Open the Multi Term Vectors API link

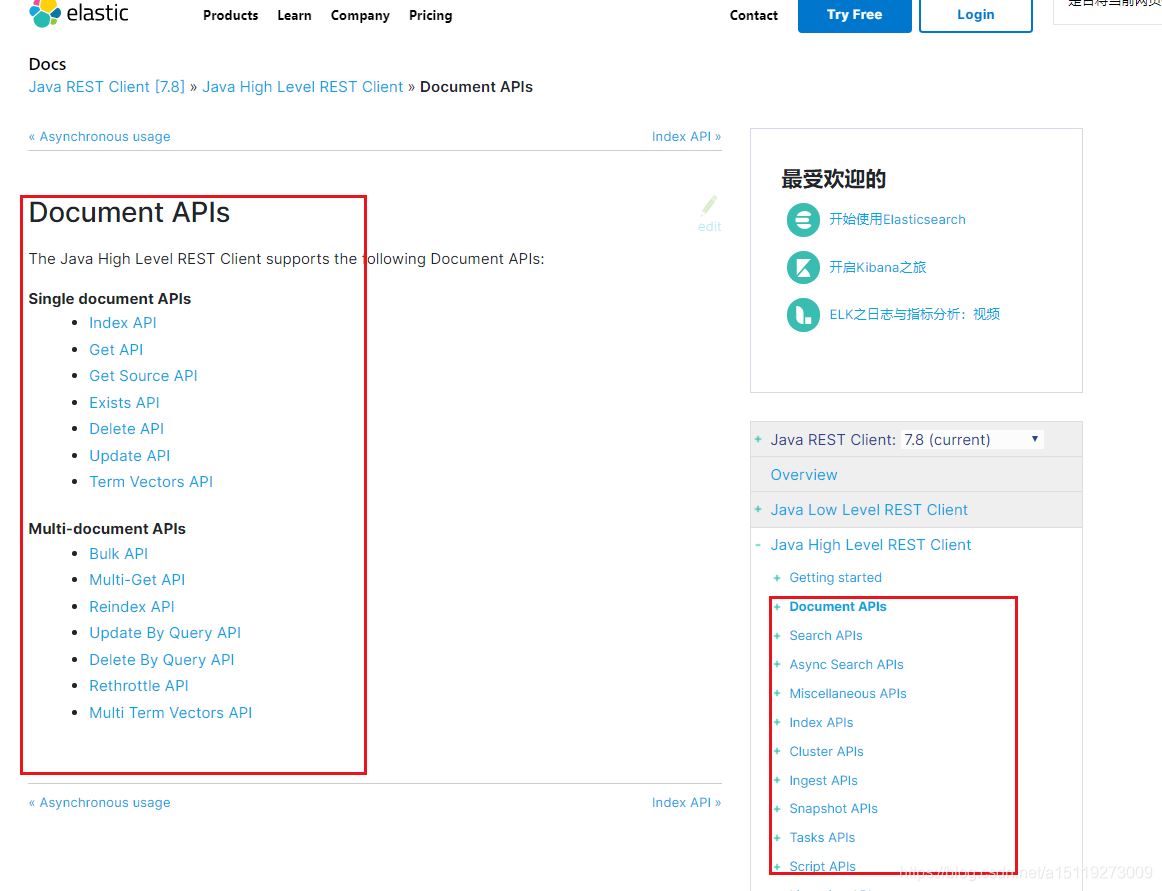(170, 712)
